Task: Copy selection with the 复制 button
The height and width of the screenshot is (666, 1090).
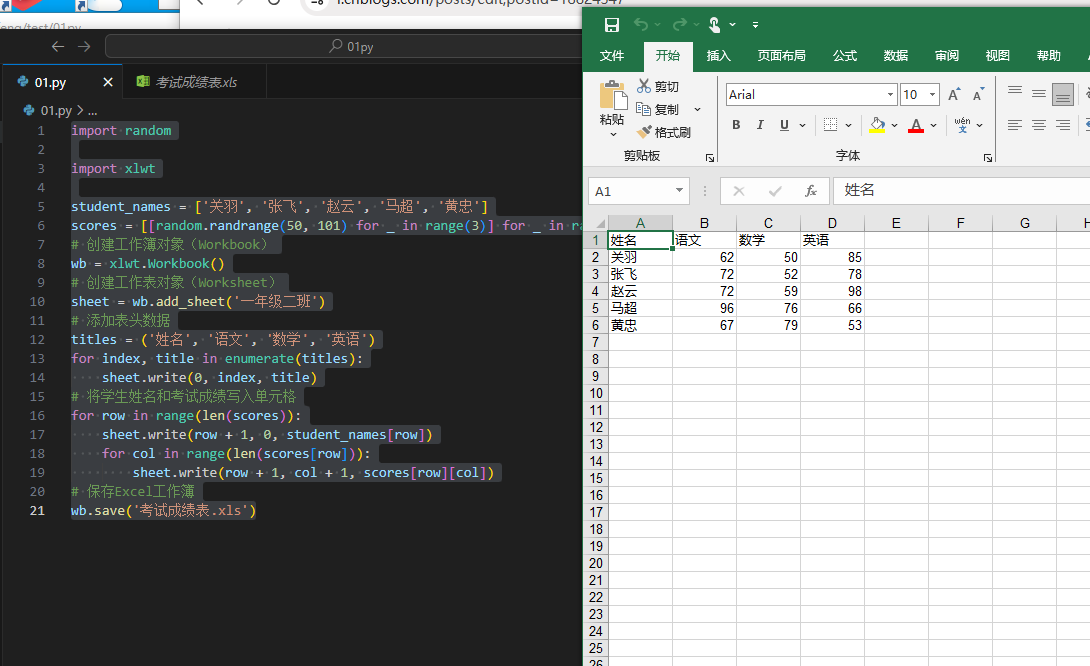Action: [x=658, y=109]
